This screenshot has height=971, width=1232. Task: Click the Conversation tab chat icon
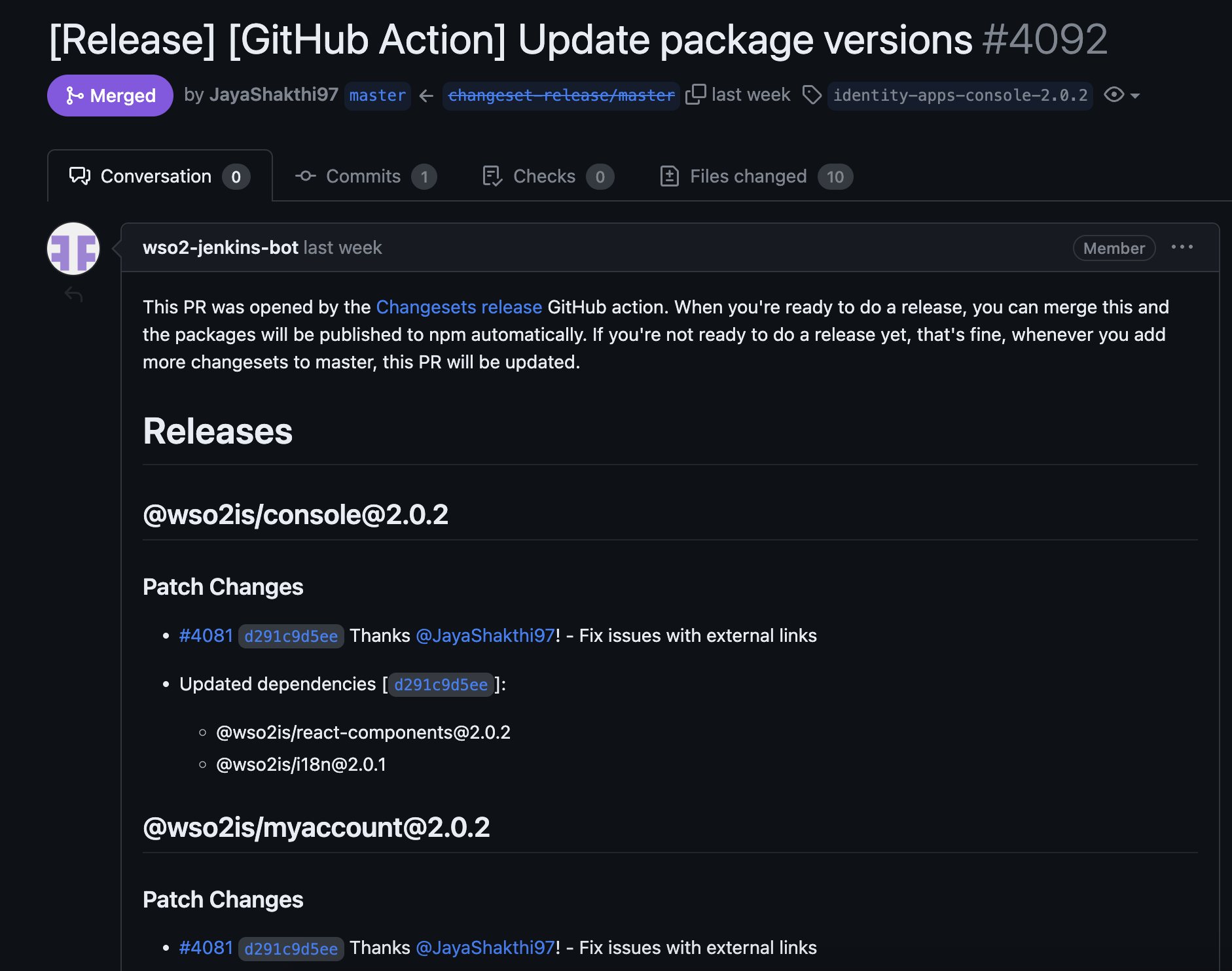click(x=80, y=176)
